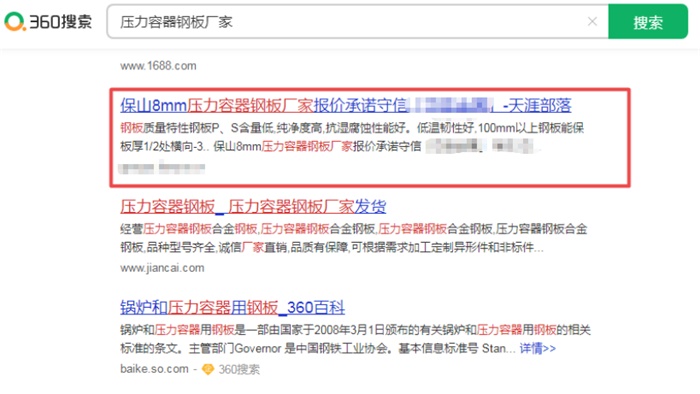The width and height of the screenshot is (700, 394).
Task: Click the www.jiancai.com URL text
Action: [x=162, y=268]
